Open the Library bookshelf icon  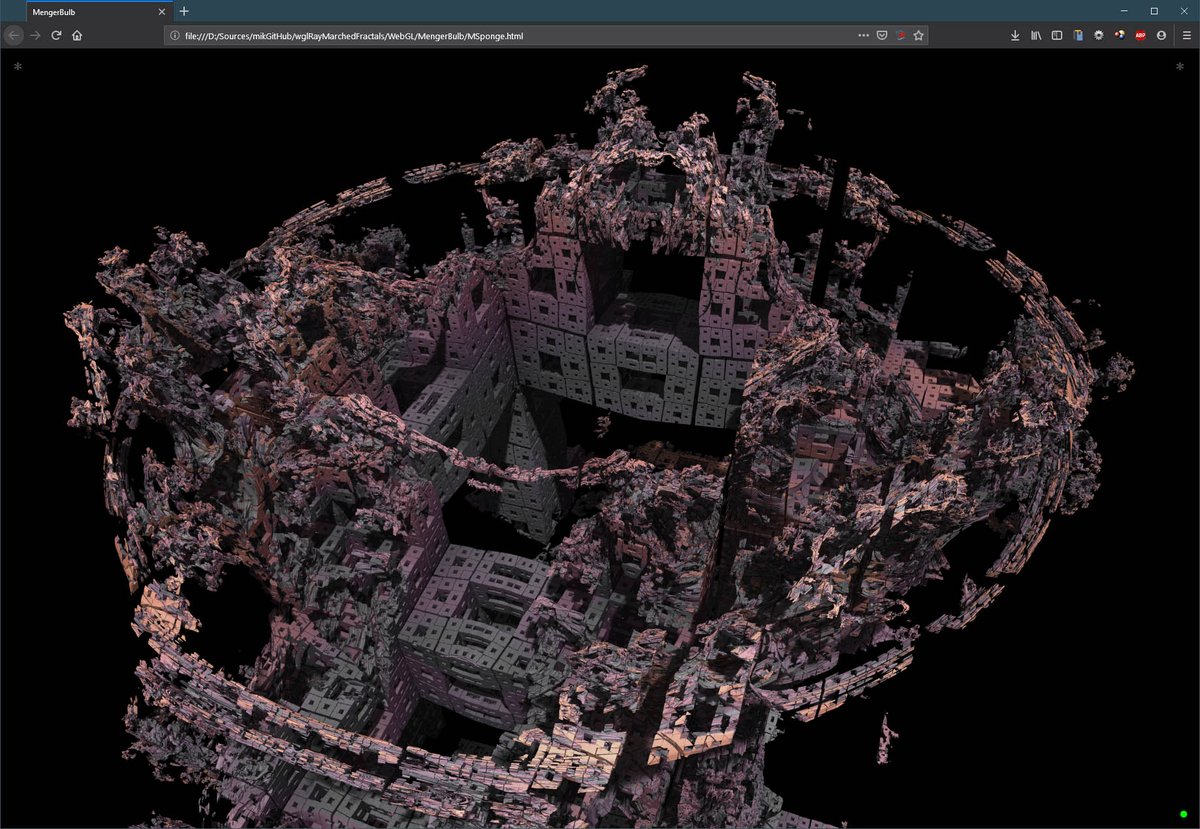1037,35
